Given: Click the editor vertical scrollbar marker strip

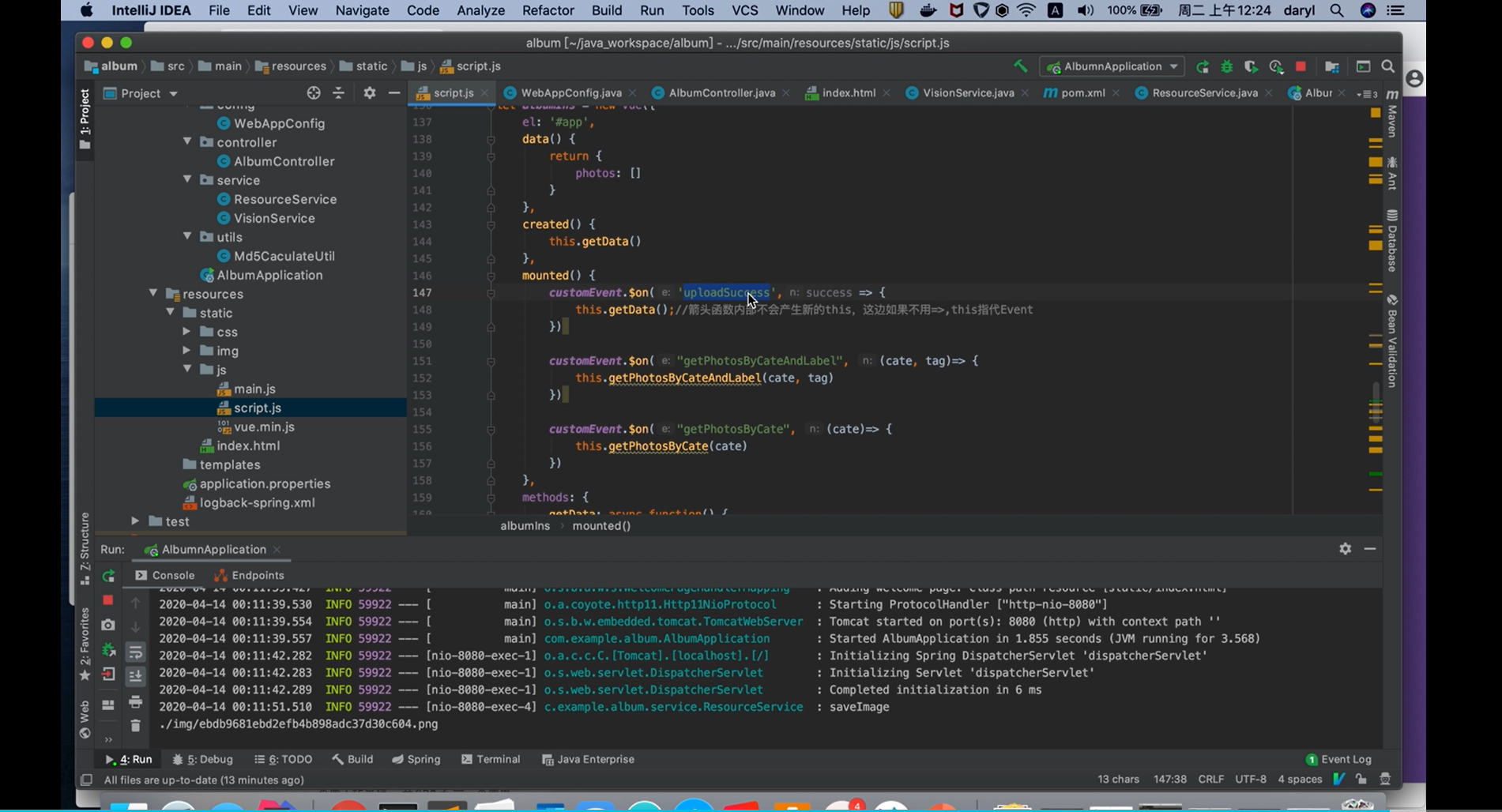Looking at the screenshot, I should 1376,308.
